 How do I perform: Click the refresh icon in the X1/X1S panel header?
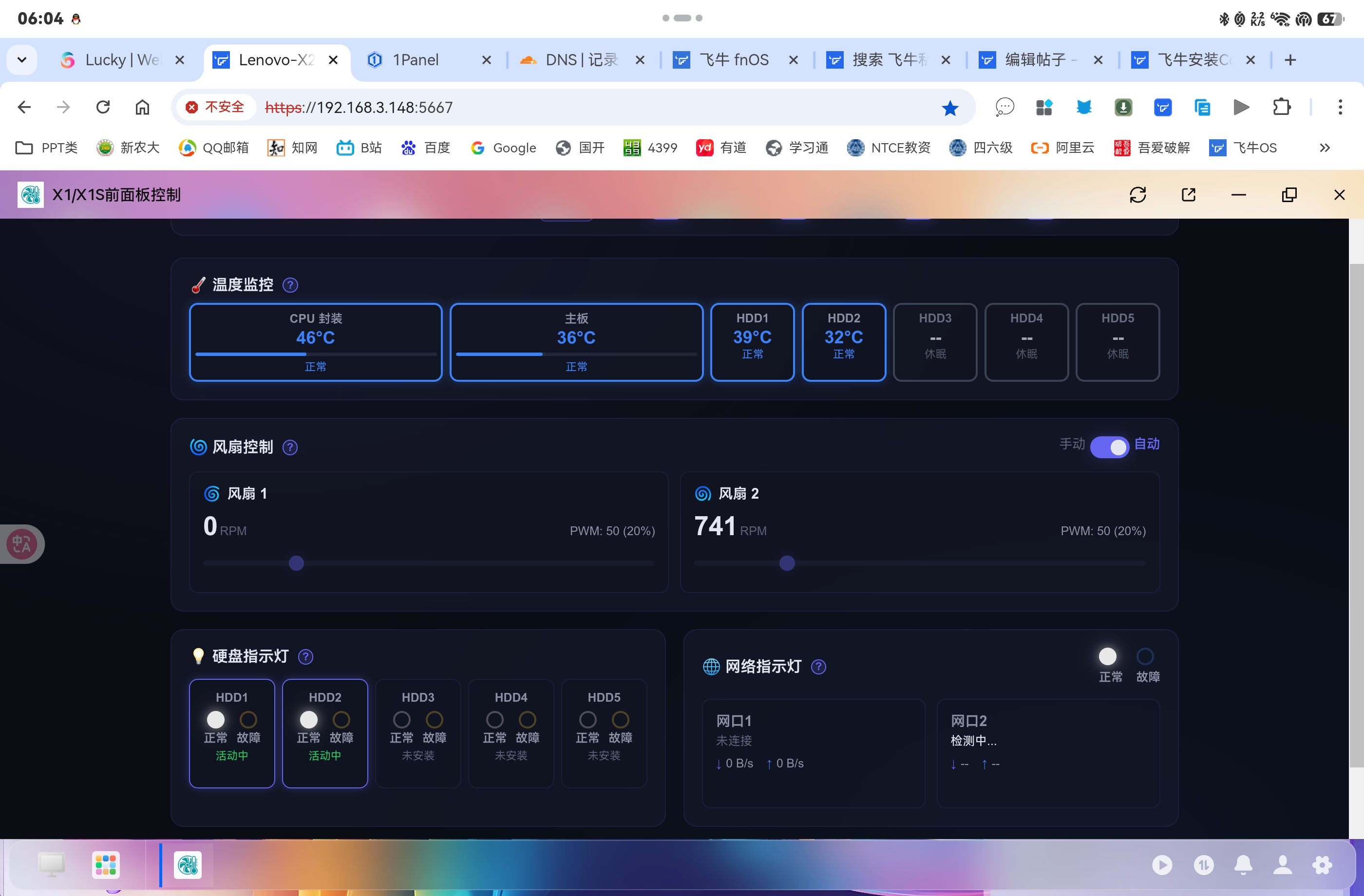click(x=1137, y=195)
